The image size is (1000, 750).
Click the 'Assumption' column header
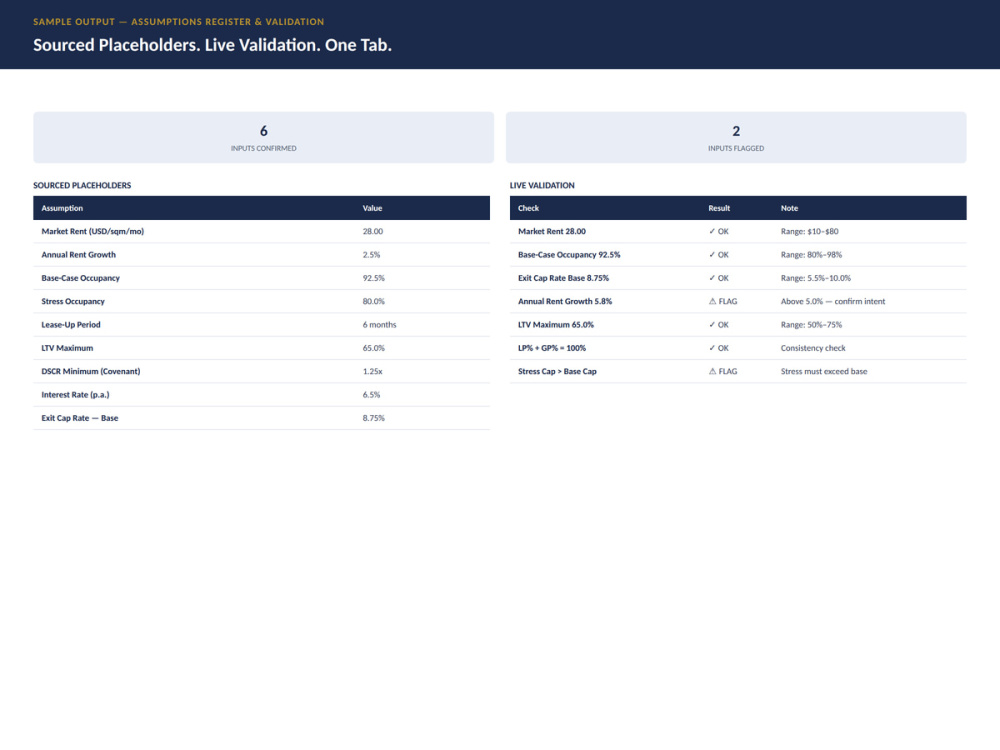(62, 209)
